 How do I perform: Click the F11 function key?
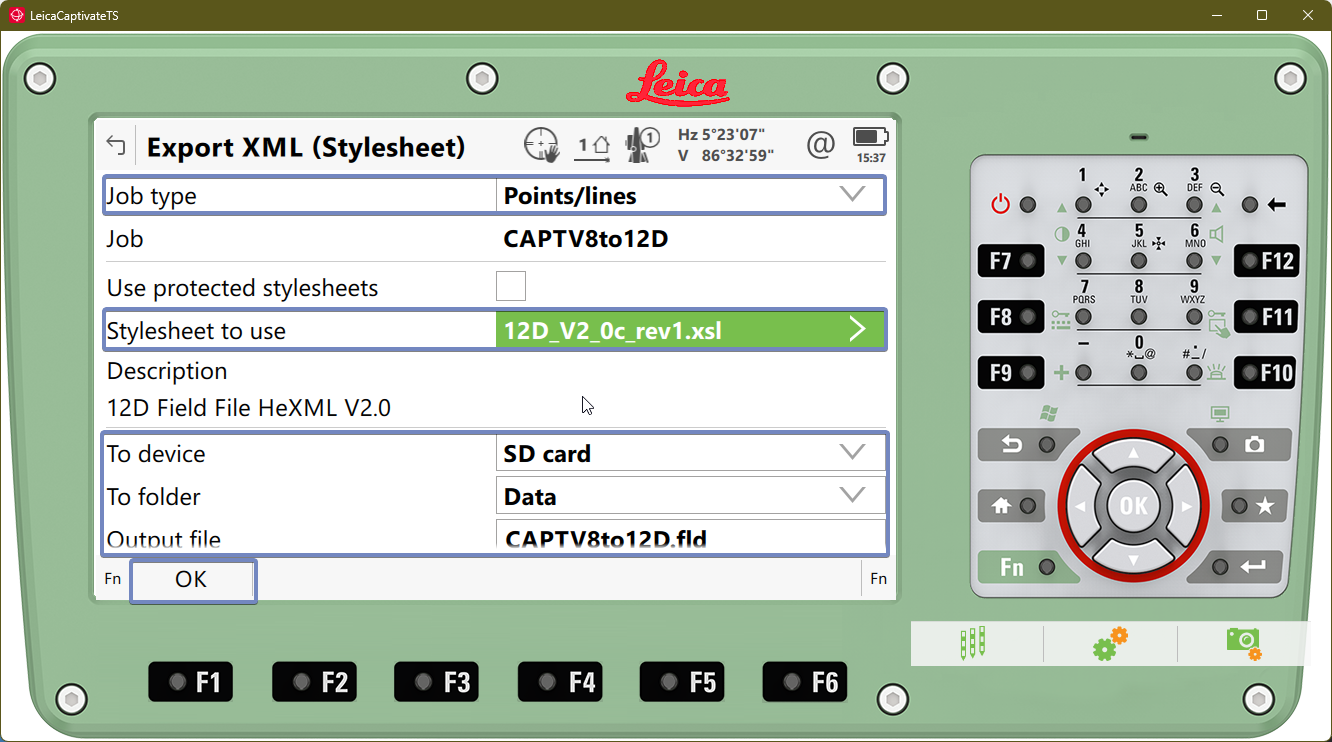coord(1267,317)
